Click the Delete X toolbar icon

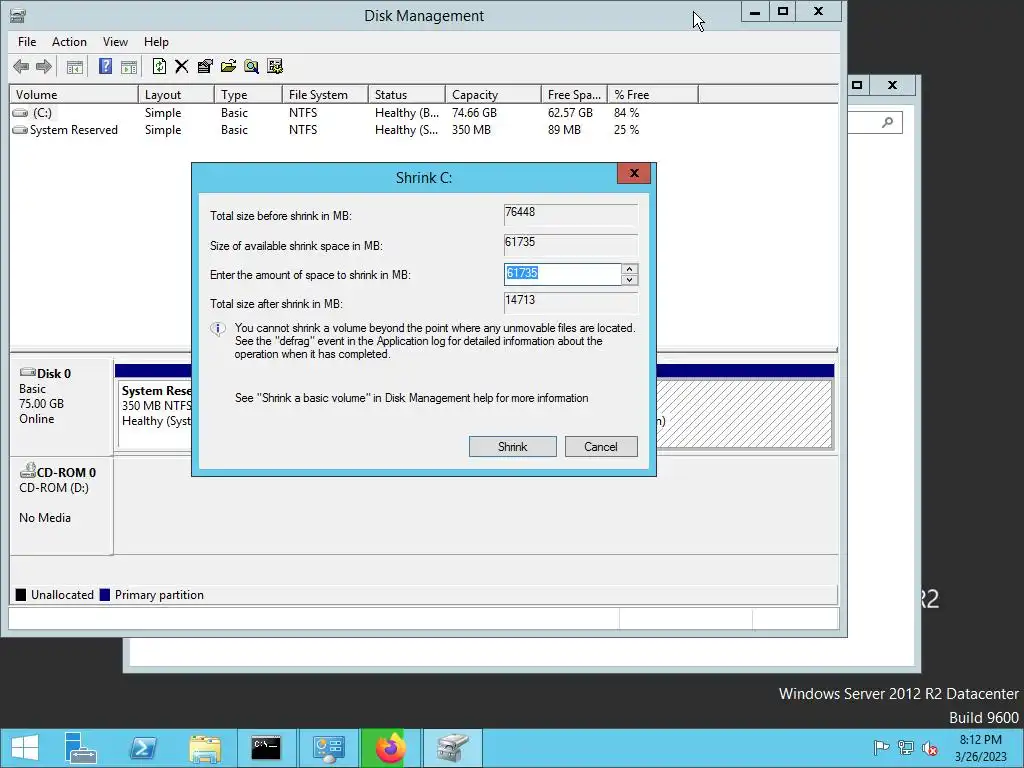click(182, 66)
